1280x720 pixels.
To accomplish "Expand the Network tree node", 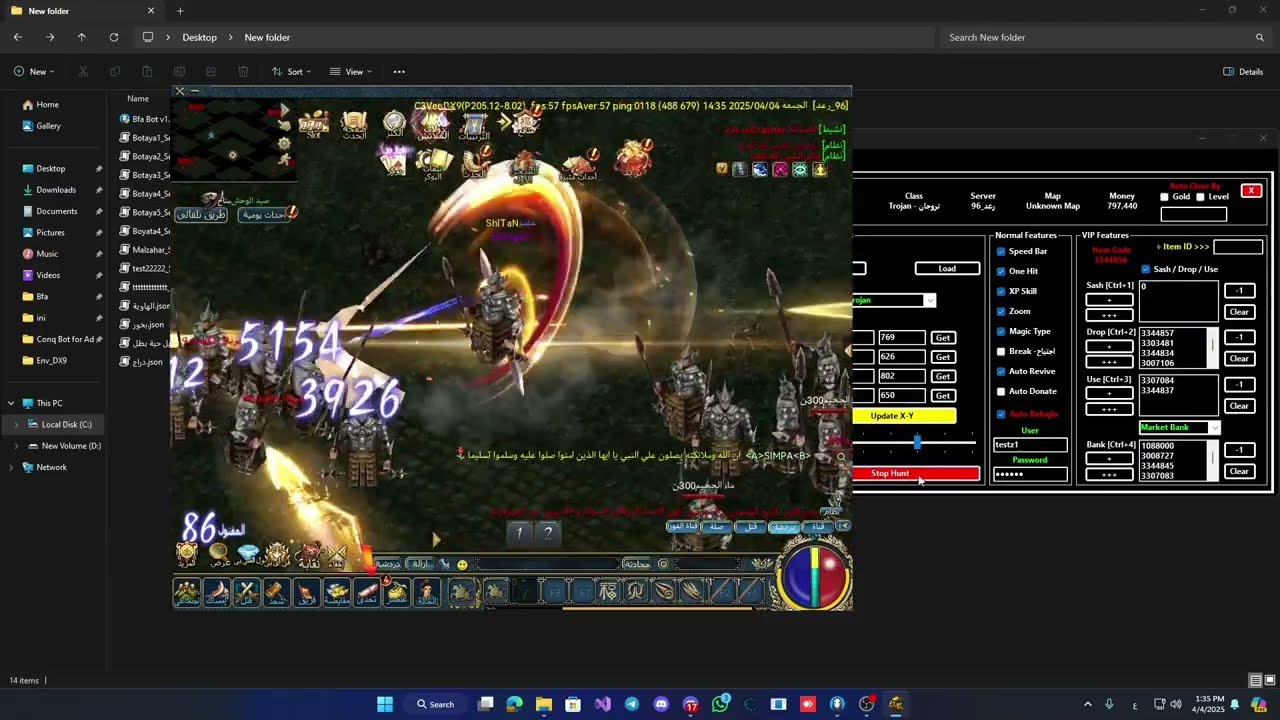I will [11, 467].
